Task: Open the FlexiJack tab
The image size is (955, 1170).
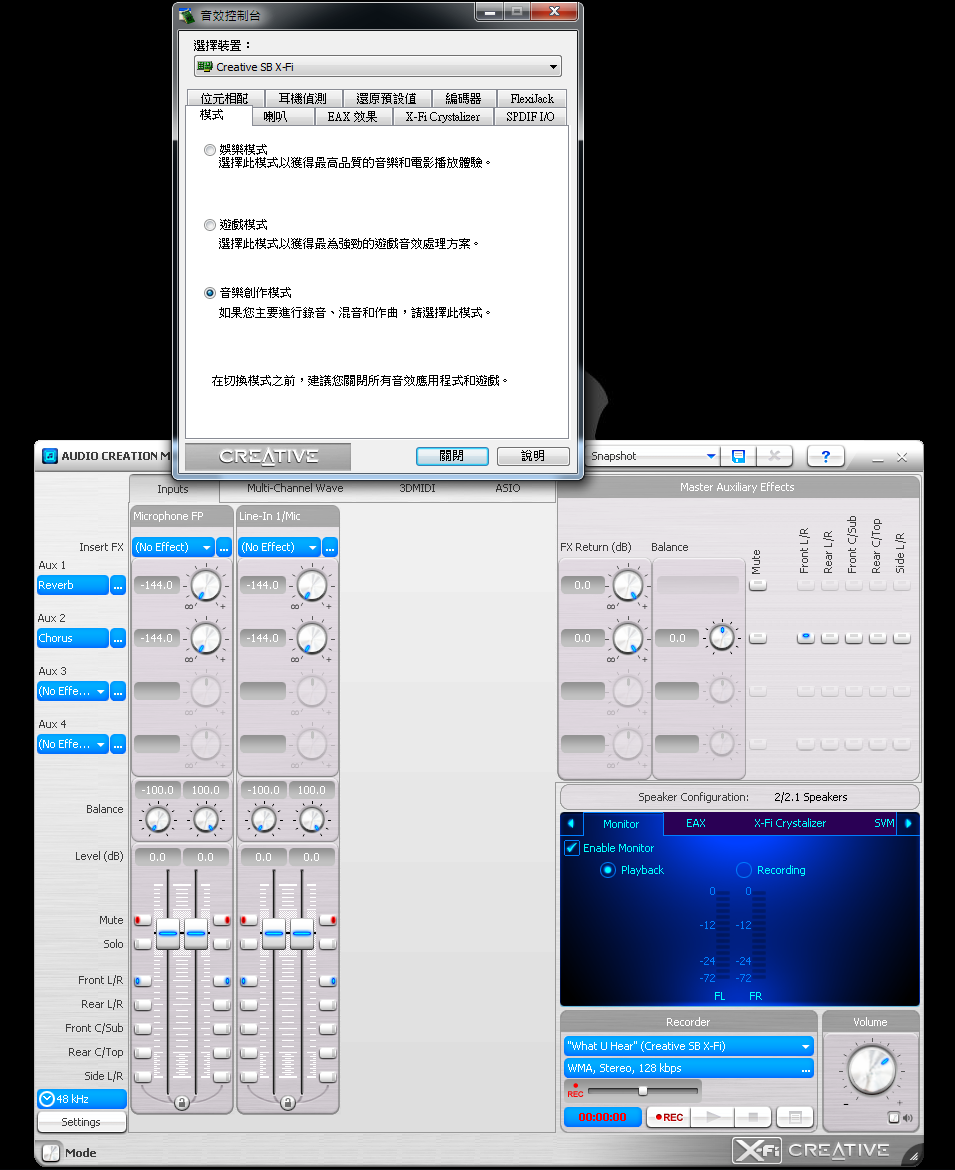Action: 532,98
